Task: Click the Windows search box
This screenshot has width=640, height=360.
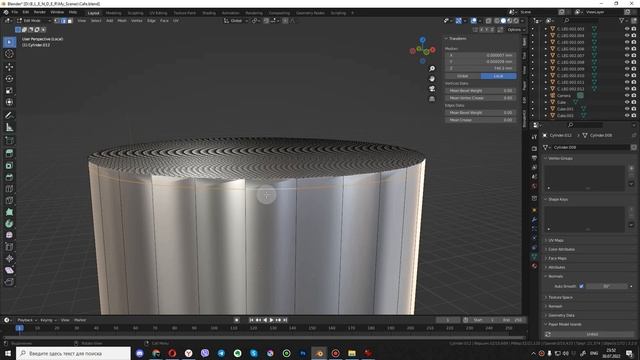Action: [73, 353]
